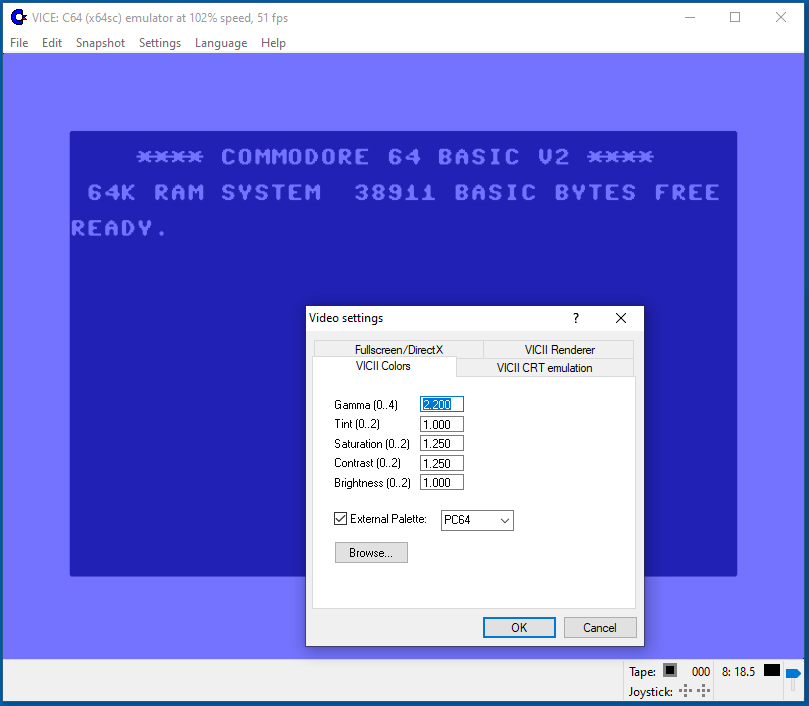The width and height of the screenshot is (809, 706).
Task: Click the Gamma (0..4) label
Action: tap(366, 405)
